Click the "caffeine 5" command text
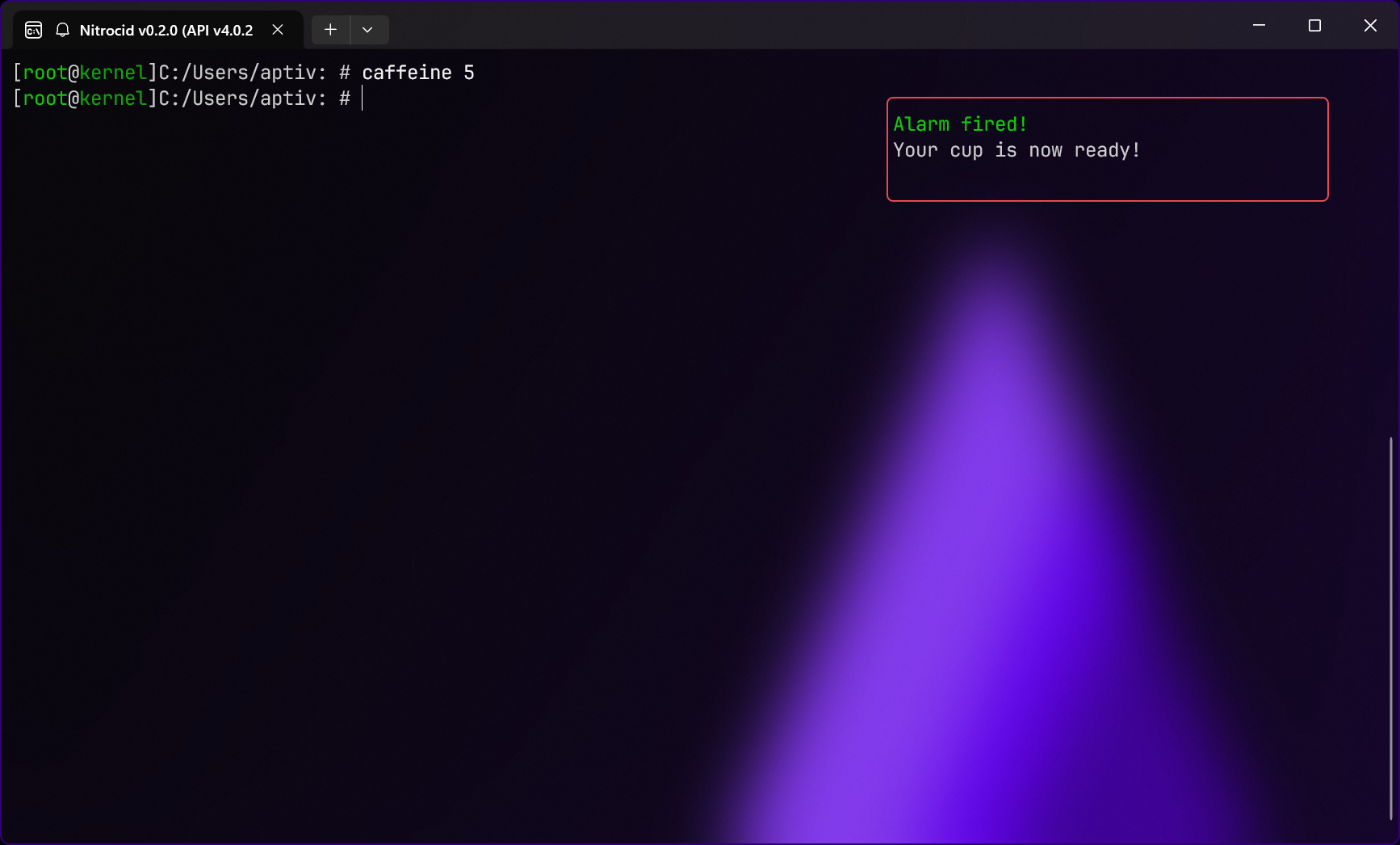Image resolution: width=1400 pixels, height=845 pixels. (417, 73)
